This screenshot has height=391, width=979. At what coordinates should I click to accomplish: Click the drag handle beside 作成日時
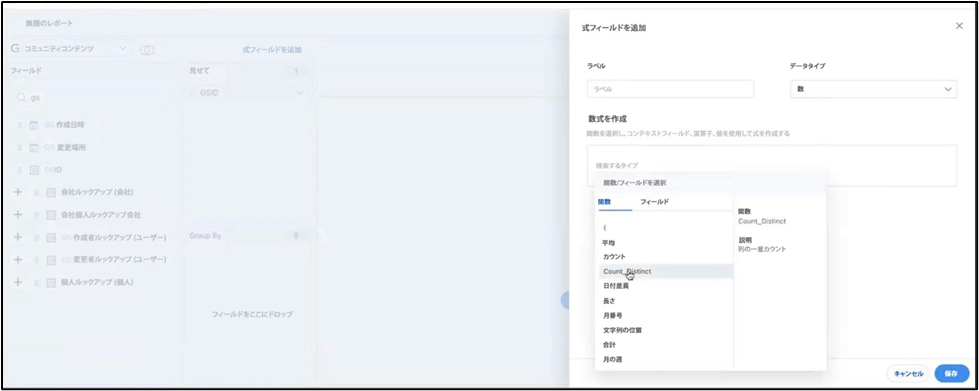click(x=19, y=125)
